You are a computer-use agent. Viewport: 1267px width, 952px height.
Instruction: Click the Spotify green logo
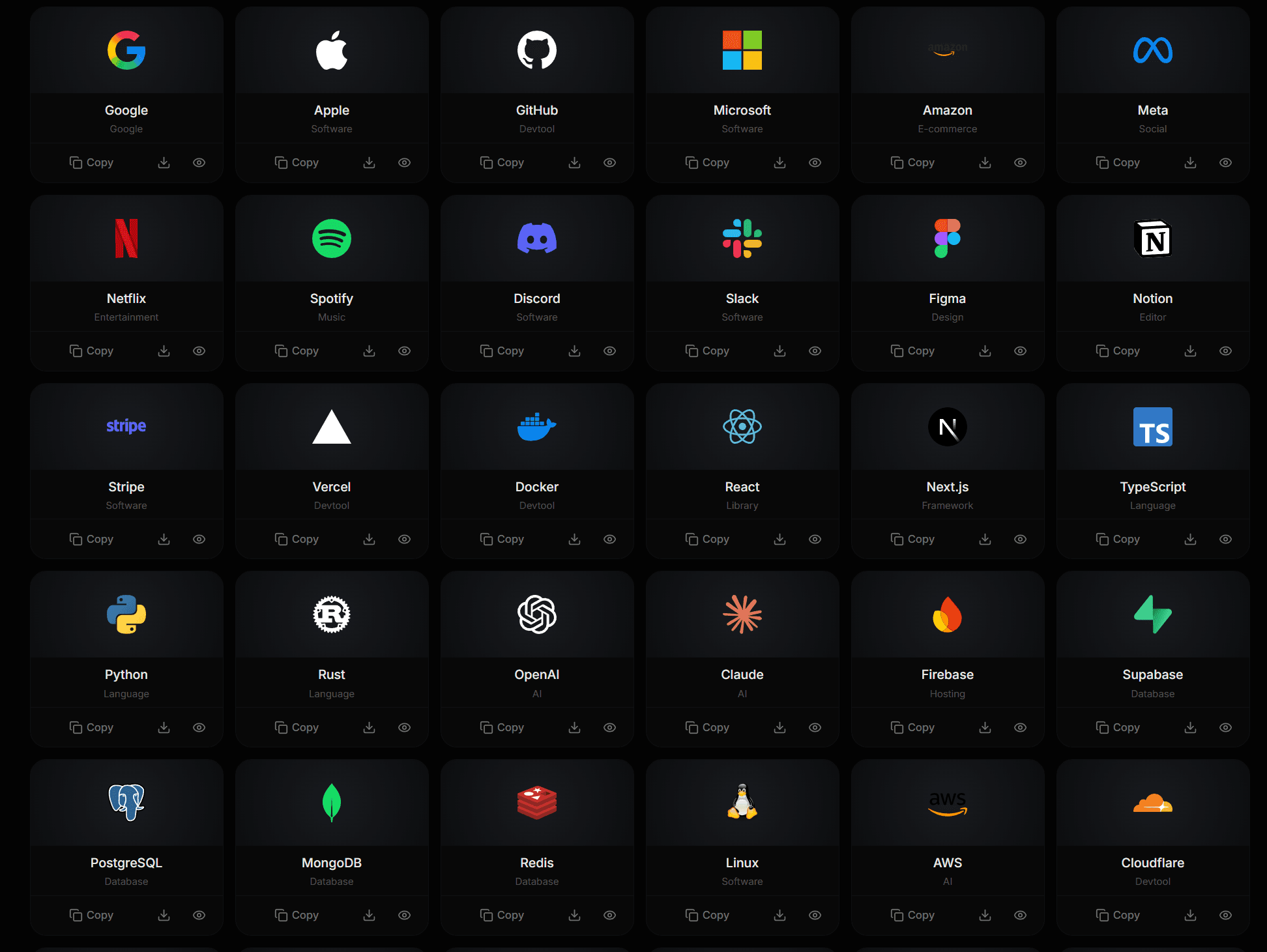point(331,238)
